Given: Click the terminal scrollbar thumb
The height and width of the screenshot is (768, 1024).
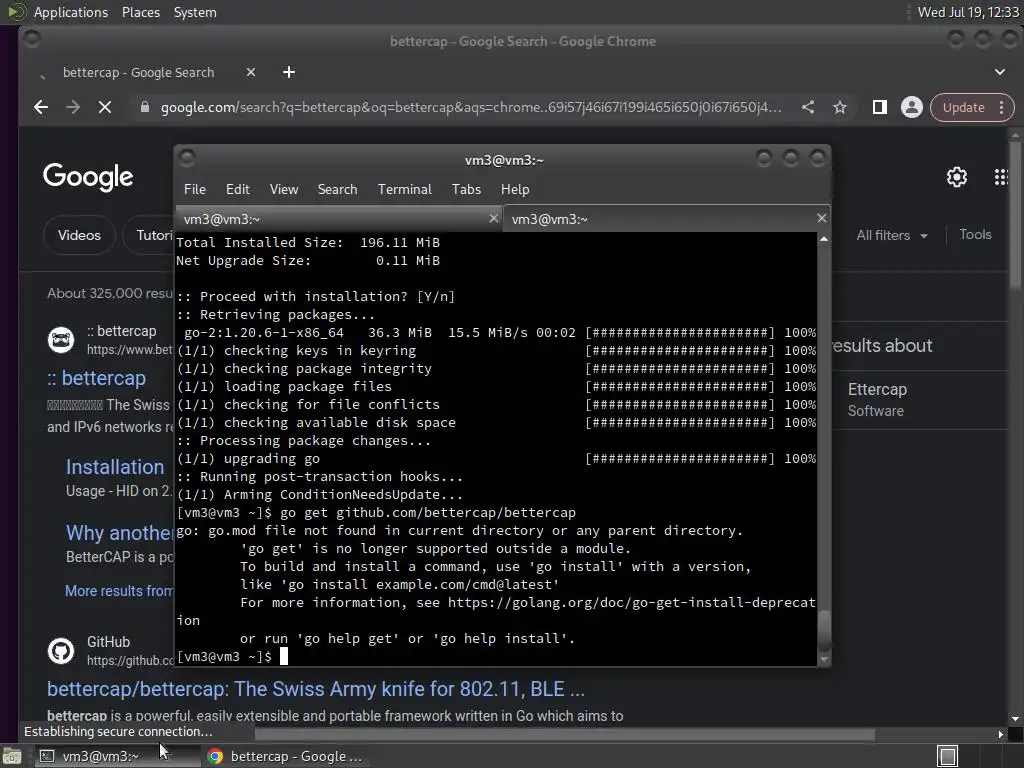Looking at the screenshot, I should click(x=824, y=630).
